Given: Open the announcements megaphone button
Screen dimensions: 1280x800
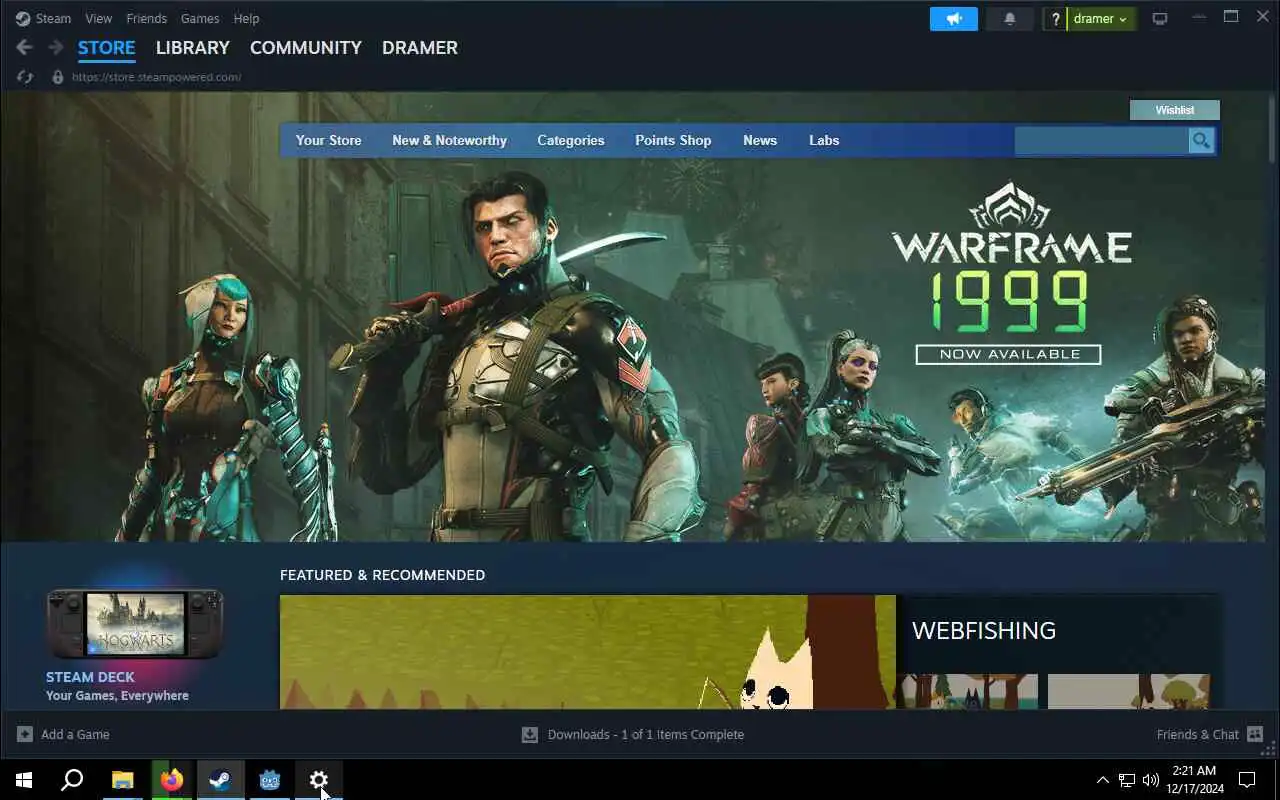Looking at the screenshot, I should [954, 19].
